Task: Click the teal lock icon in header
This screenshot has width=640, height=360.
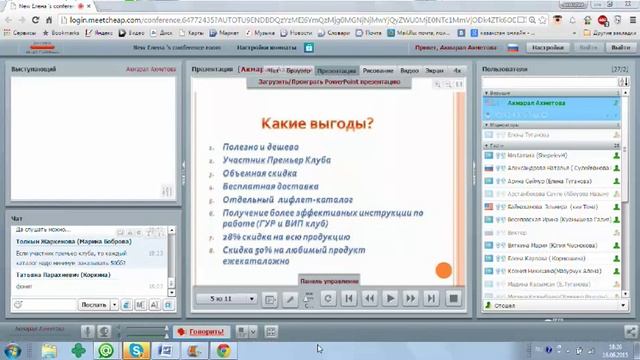Action: pyautogui.click(x=309, y=48)
